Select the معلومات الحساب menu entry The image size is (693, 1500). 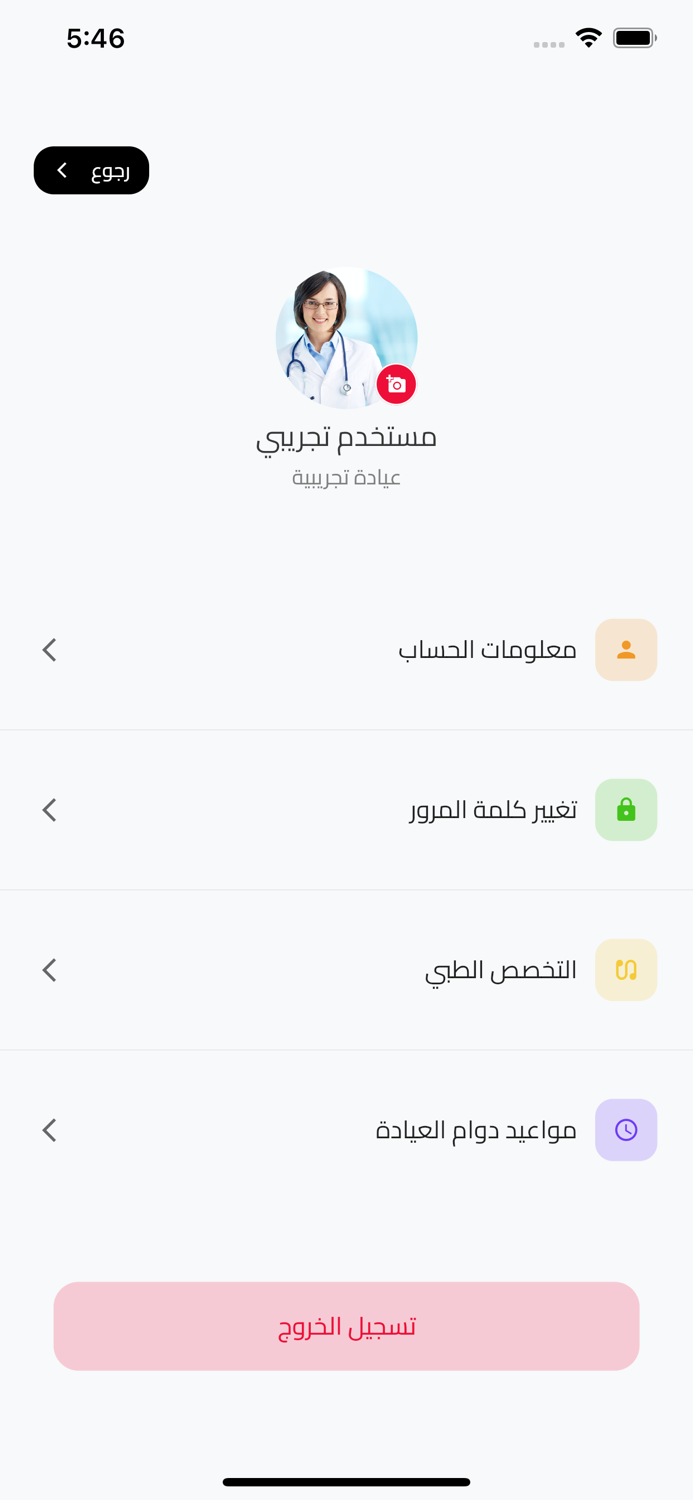[x=488, y=649]
